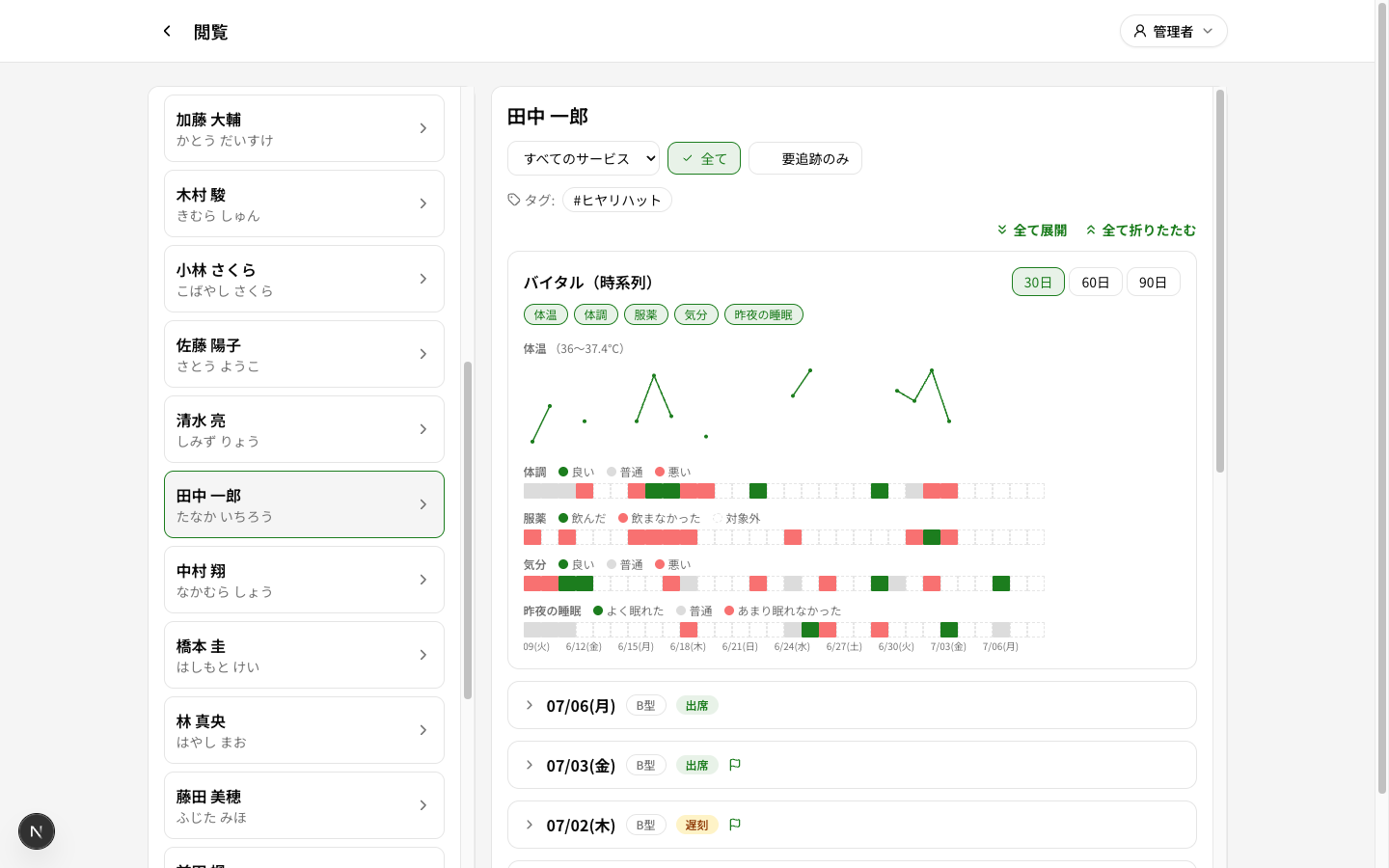Switch the vitals range to 60日
The image size is (1389, 868).
[x=1096, y=282]
